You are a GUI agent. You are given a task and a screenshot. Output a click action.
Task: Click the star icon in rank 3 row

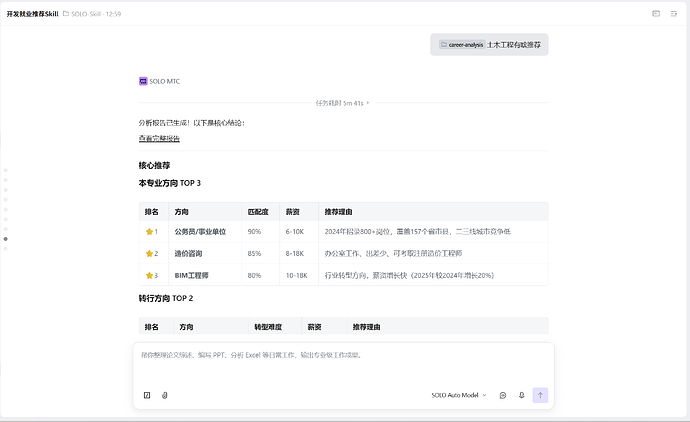coord(149,275)
